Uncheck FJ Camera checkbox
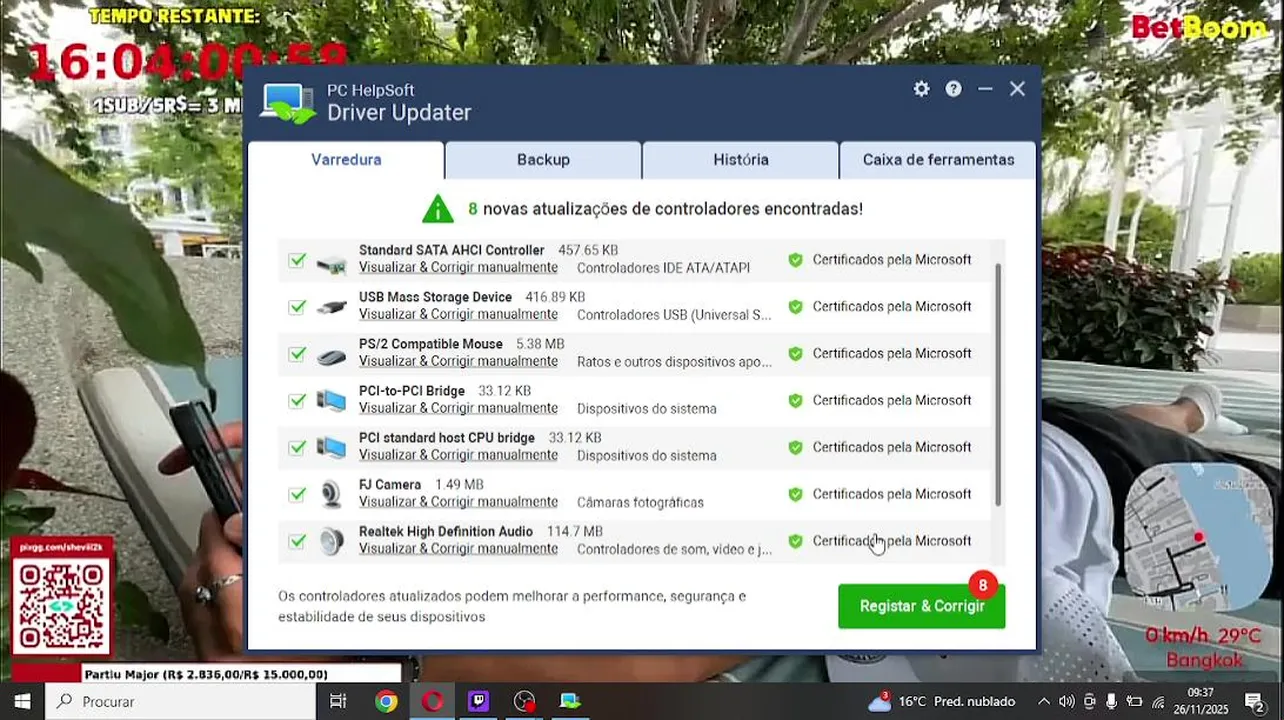 297,495
